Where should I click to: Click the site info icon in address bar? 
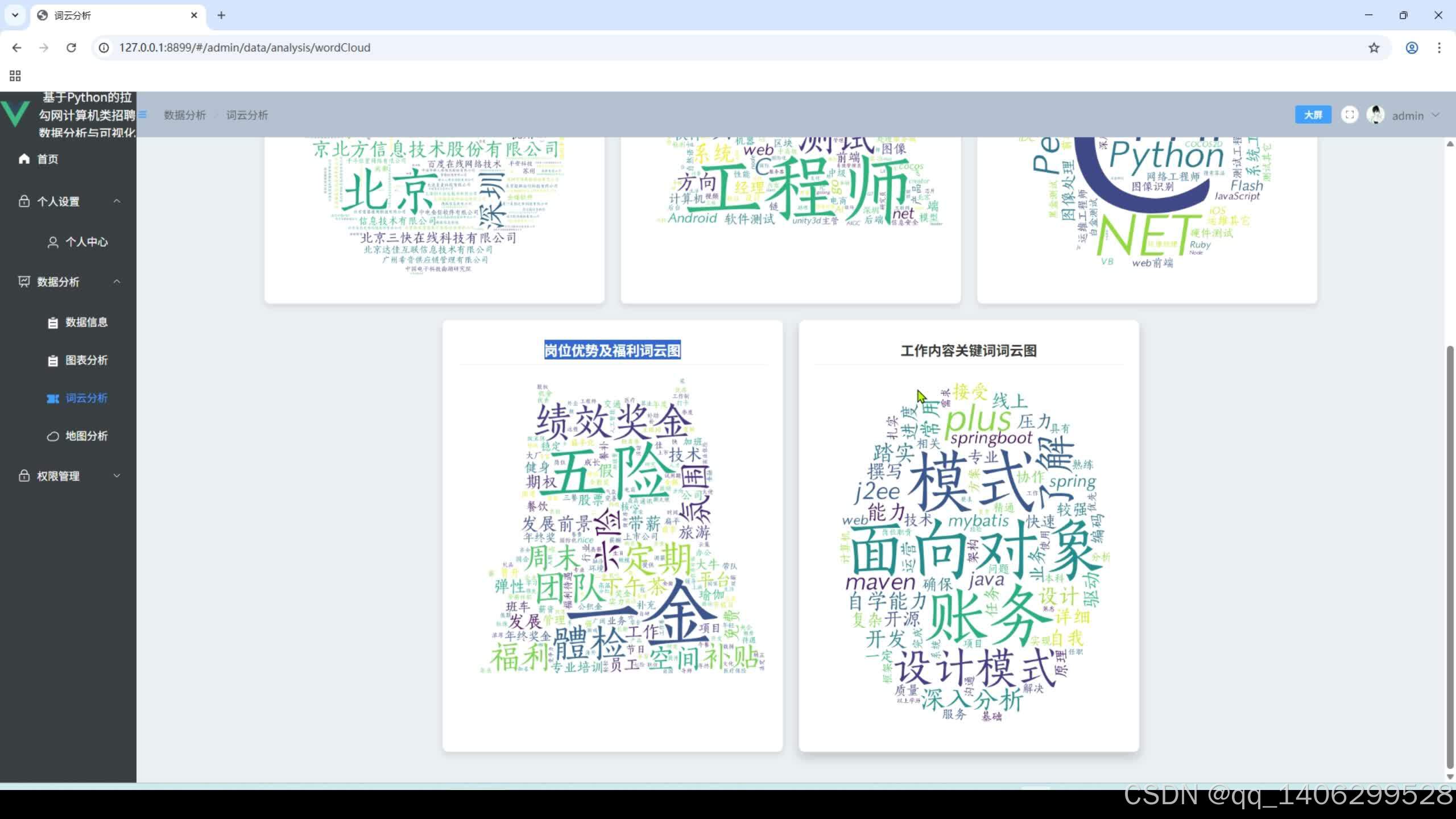[104, 48]
